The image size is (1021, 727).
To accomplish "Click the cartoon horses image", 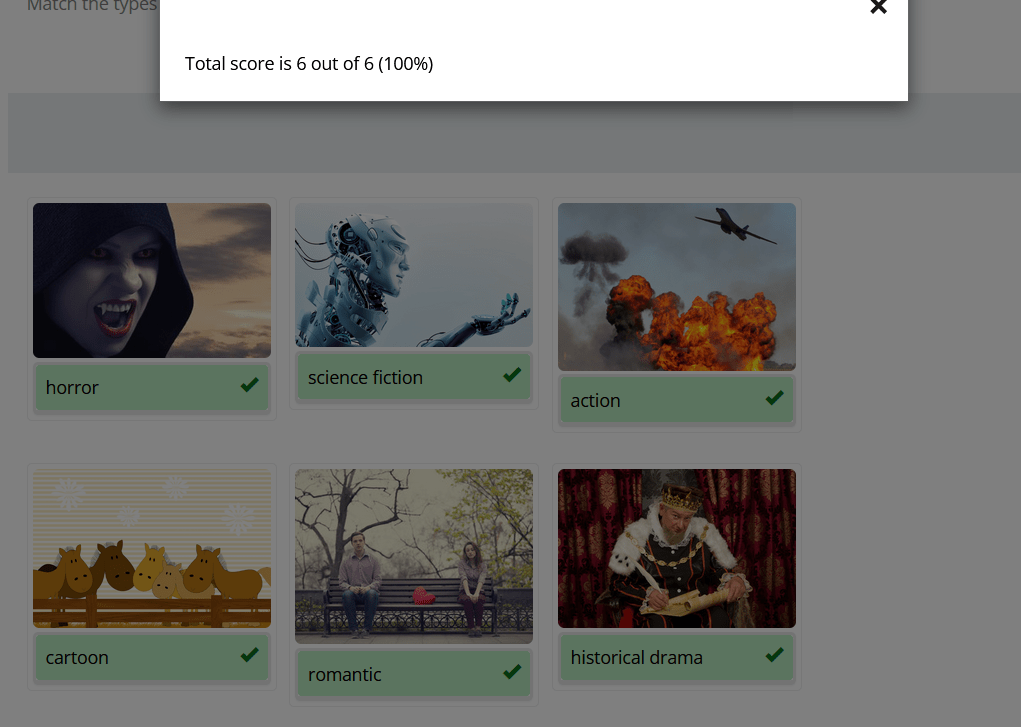I will point(152,548).
